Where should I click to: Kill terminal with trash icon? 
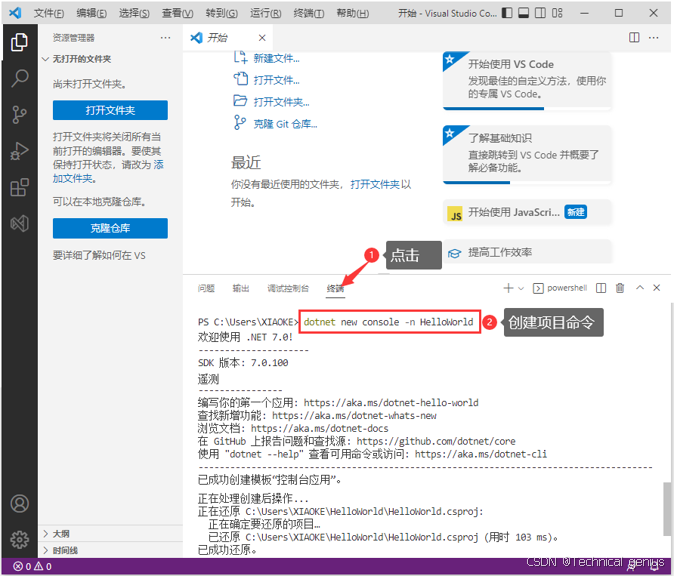pos(620,288)
